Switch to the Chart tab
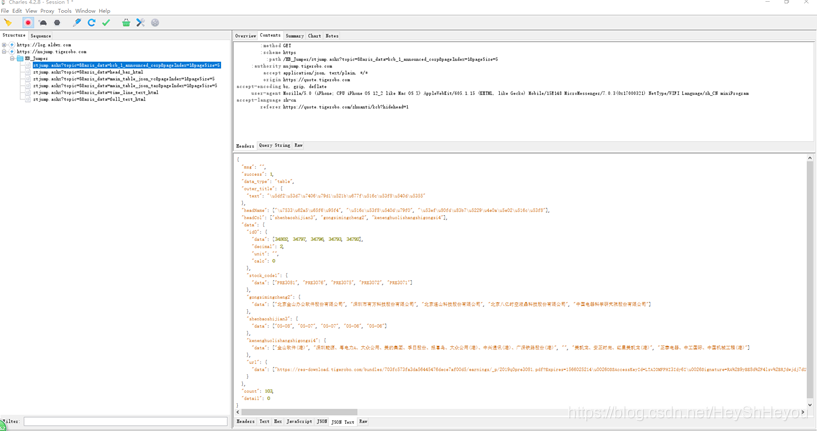 (314, 36)
